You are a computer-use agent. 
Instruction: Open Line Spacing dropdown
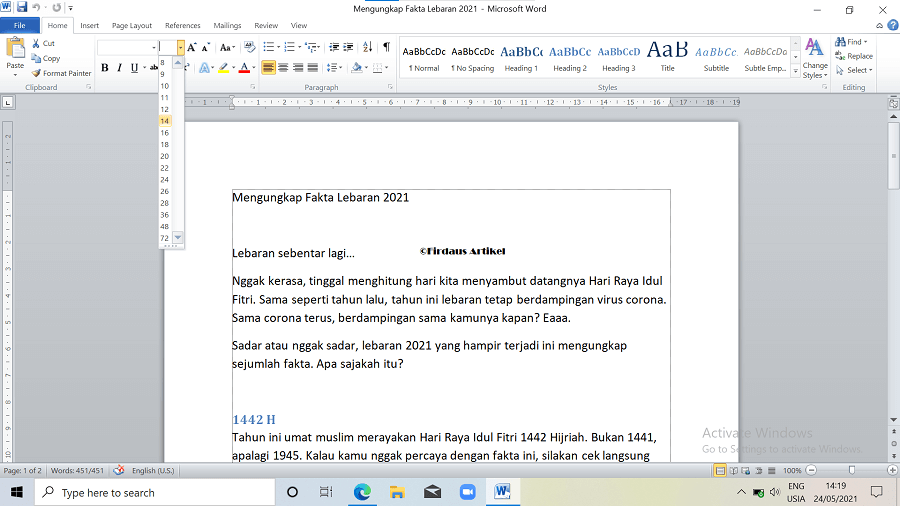point(334,68)
